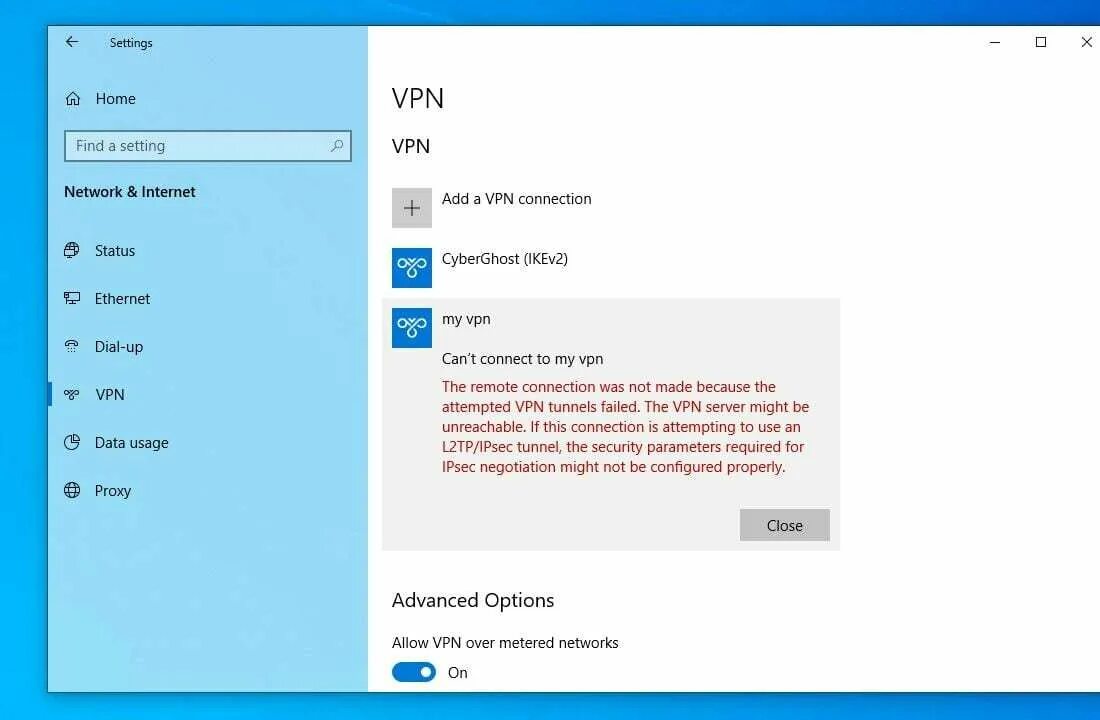Focus the Find a setting search box
This screenshot has height=720, width=1100.
click(x=208, y=146)
